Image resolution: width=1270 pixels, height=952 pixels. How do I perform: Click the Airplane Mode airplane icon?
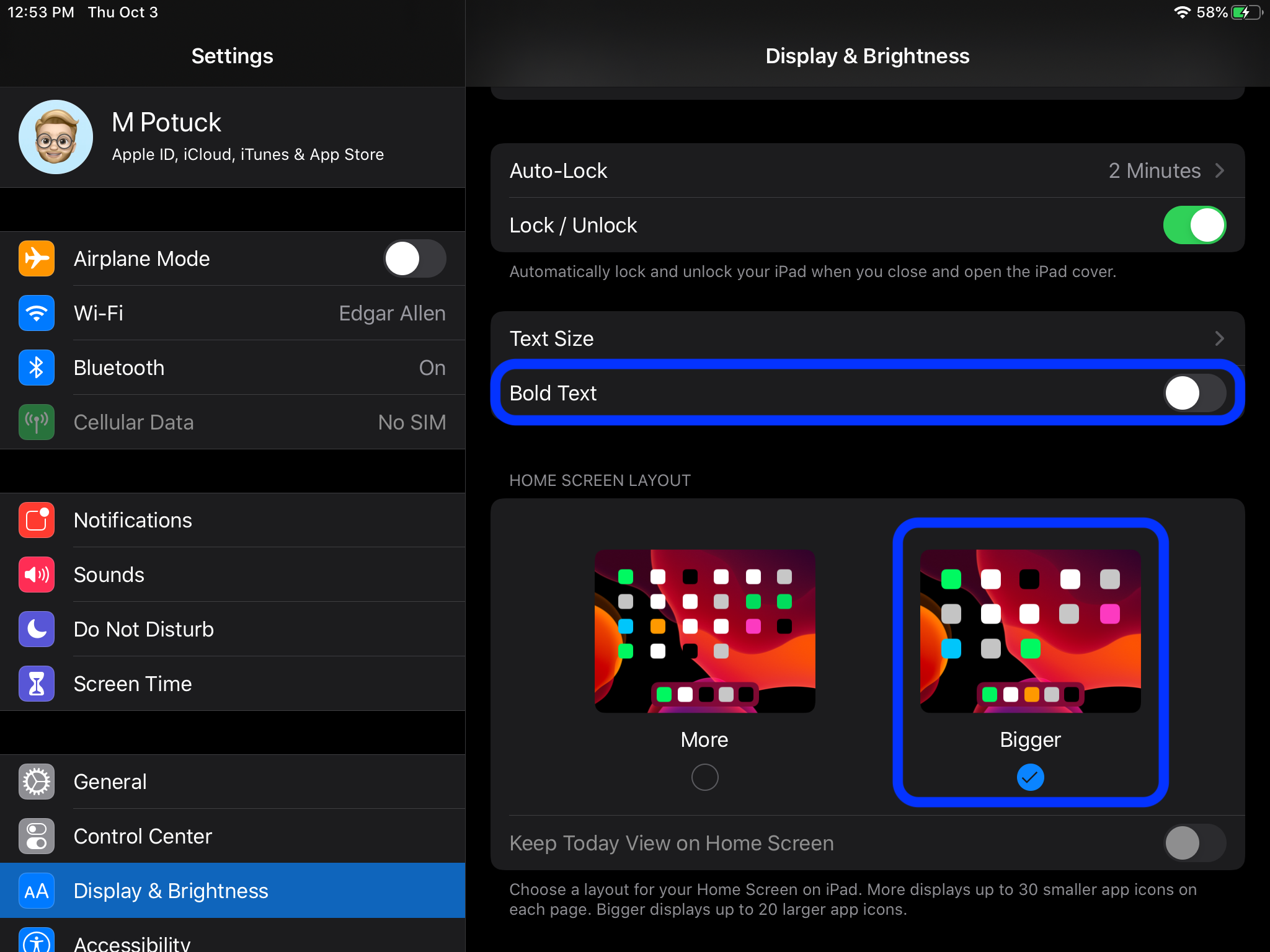coord(37,258)
